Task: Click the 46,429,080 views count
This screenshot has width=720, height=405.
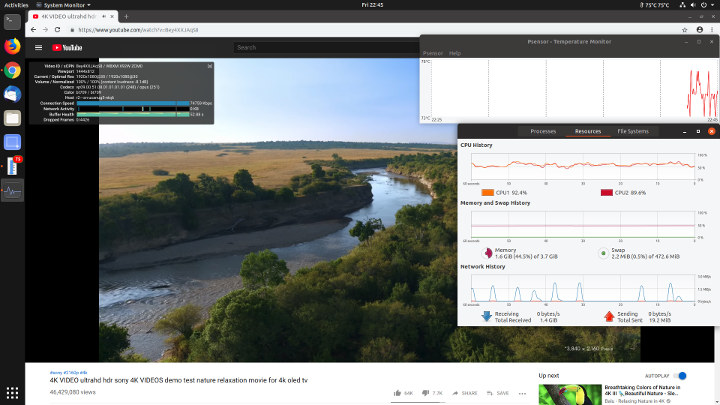Action: point(73,392)
